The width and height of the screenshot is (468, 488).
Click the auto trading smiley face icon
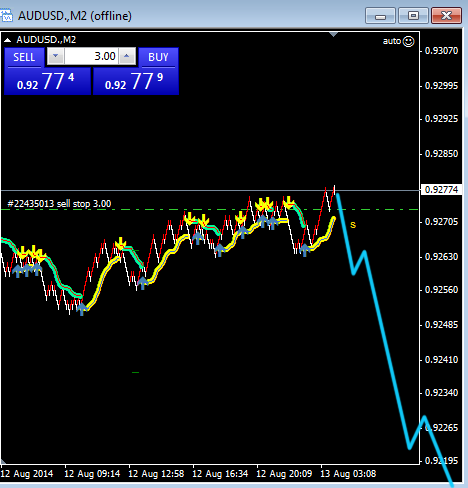(x=408, y=41)
